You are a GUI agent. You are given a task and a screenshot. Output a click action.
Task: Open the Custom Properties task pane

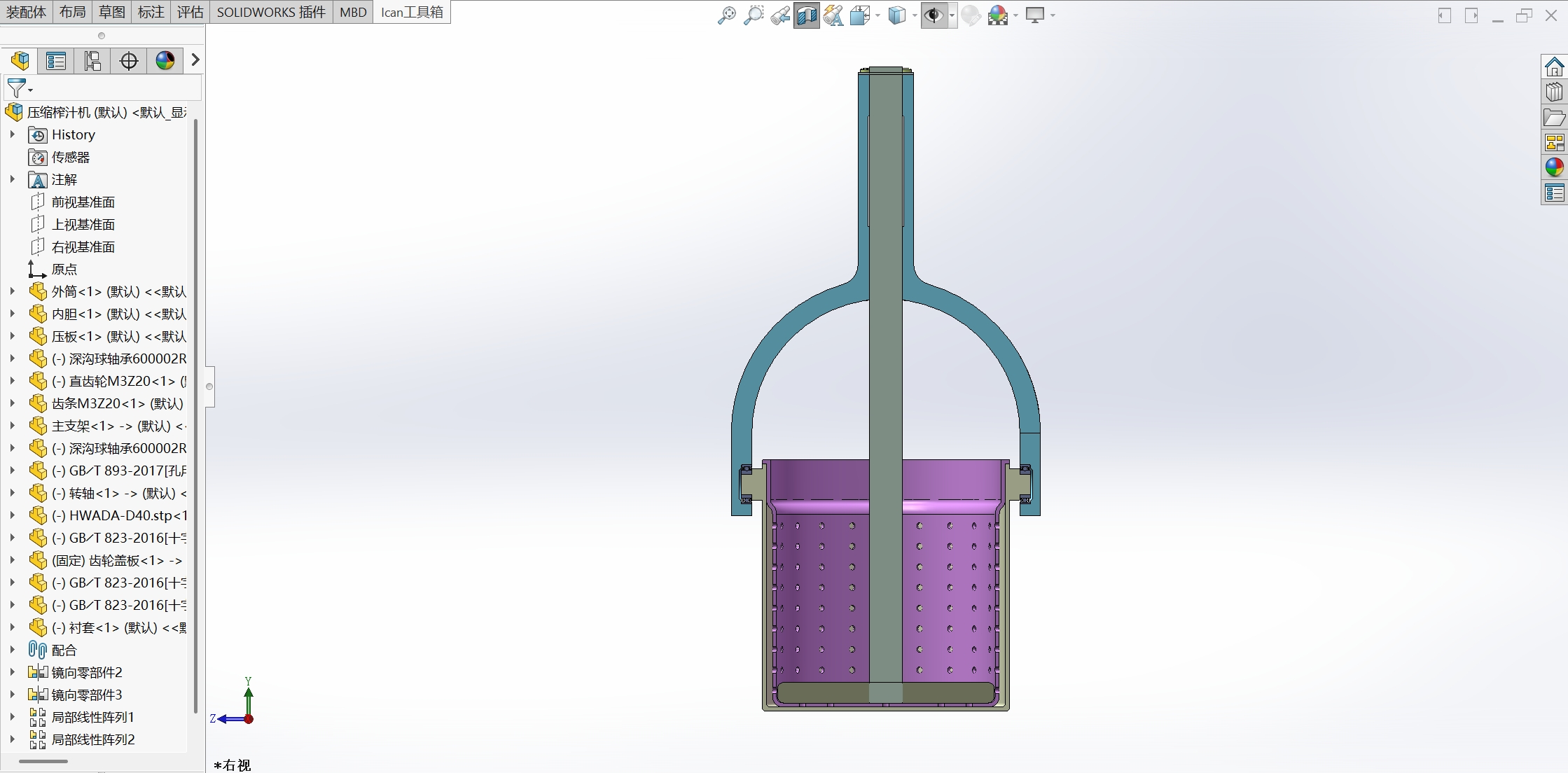tap(1554, 193)
